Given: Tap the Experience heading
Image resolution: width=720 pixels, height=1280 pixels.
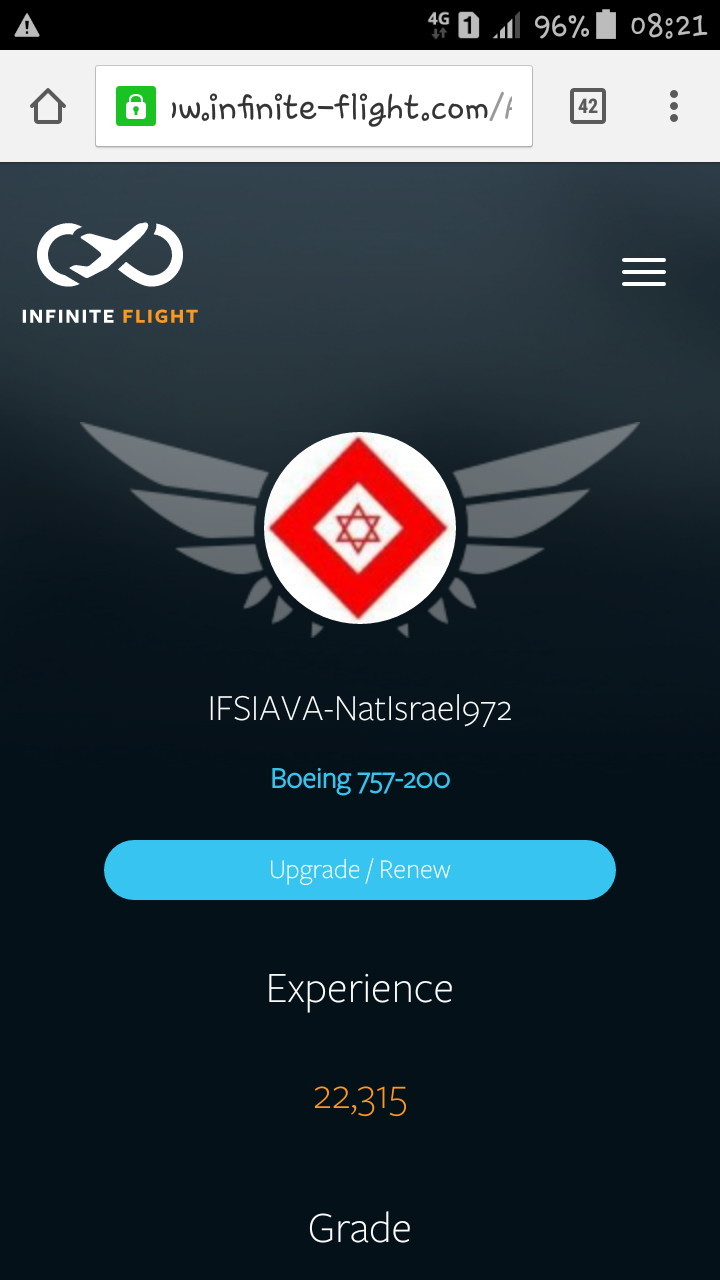Looking at the screenshot, I should coord(360,989).
